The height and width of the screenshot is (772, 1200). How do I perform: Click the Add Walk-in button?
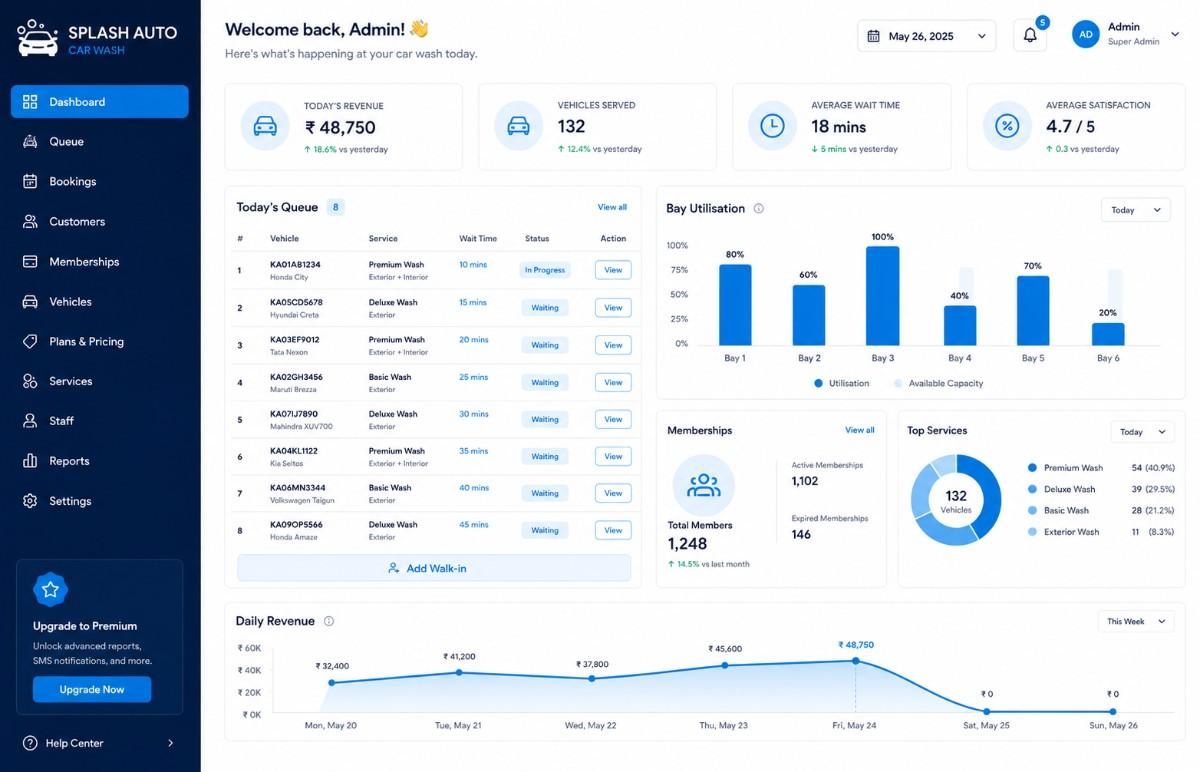[434, 568]
